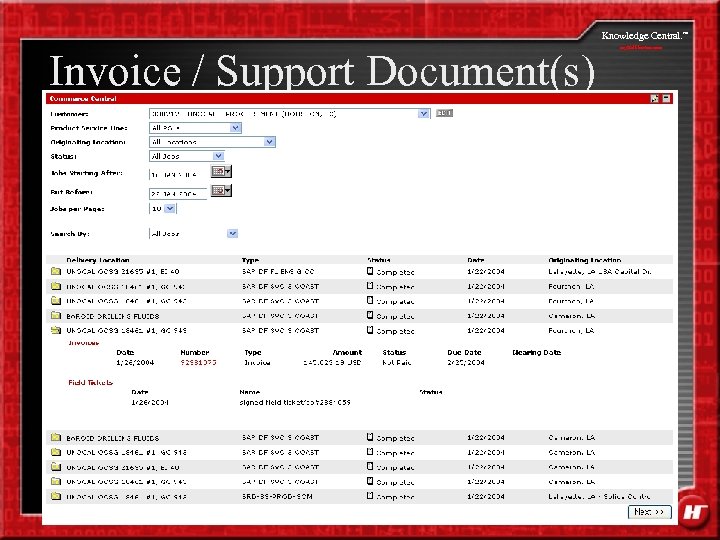
Task: Expand folder for Lafayette USA Capital Dr. job
Action: click(56, 271)
